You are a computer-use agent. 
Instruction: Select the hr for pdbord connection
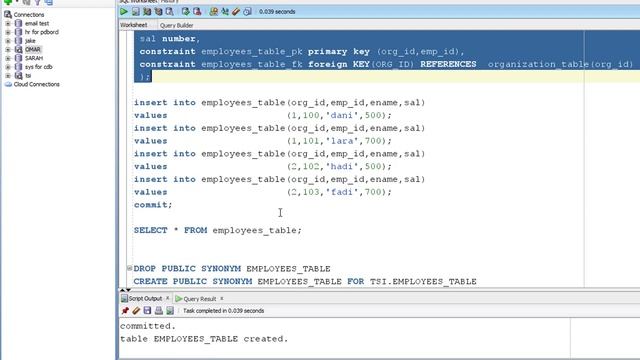[42, 32]
